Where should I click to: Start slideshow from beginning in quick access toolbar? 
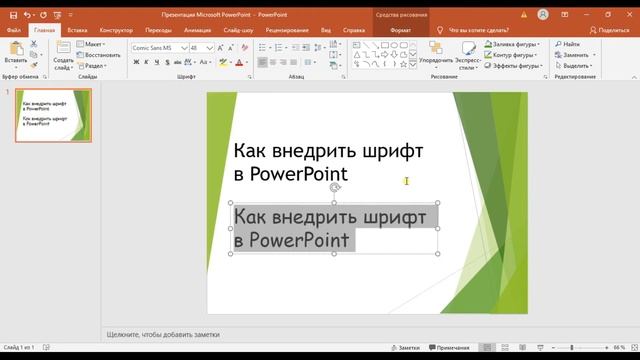point(57,15)
